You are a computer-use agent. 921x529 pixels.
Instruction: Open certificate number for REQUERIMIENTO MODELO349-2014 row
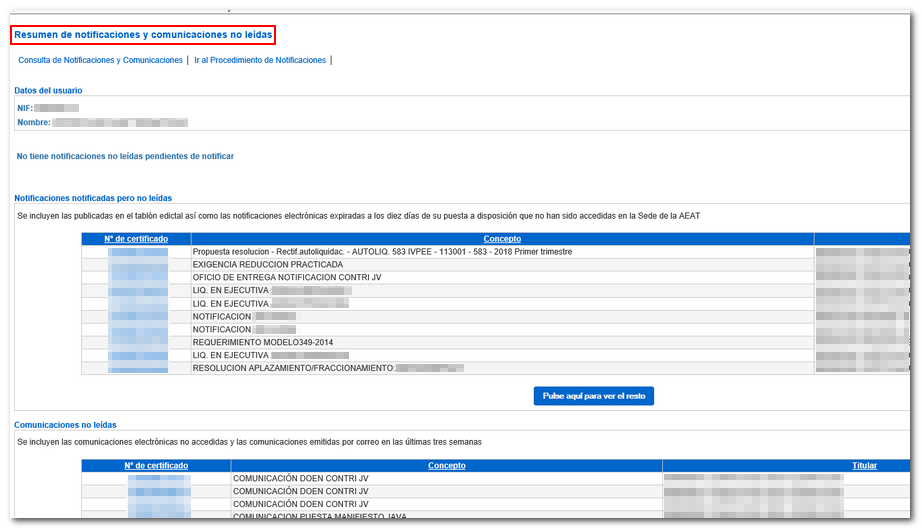[x=138, y=343]
